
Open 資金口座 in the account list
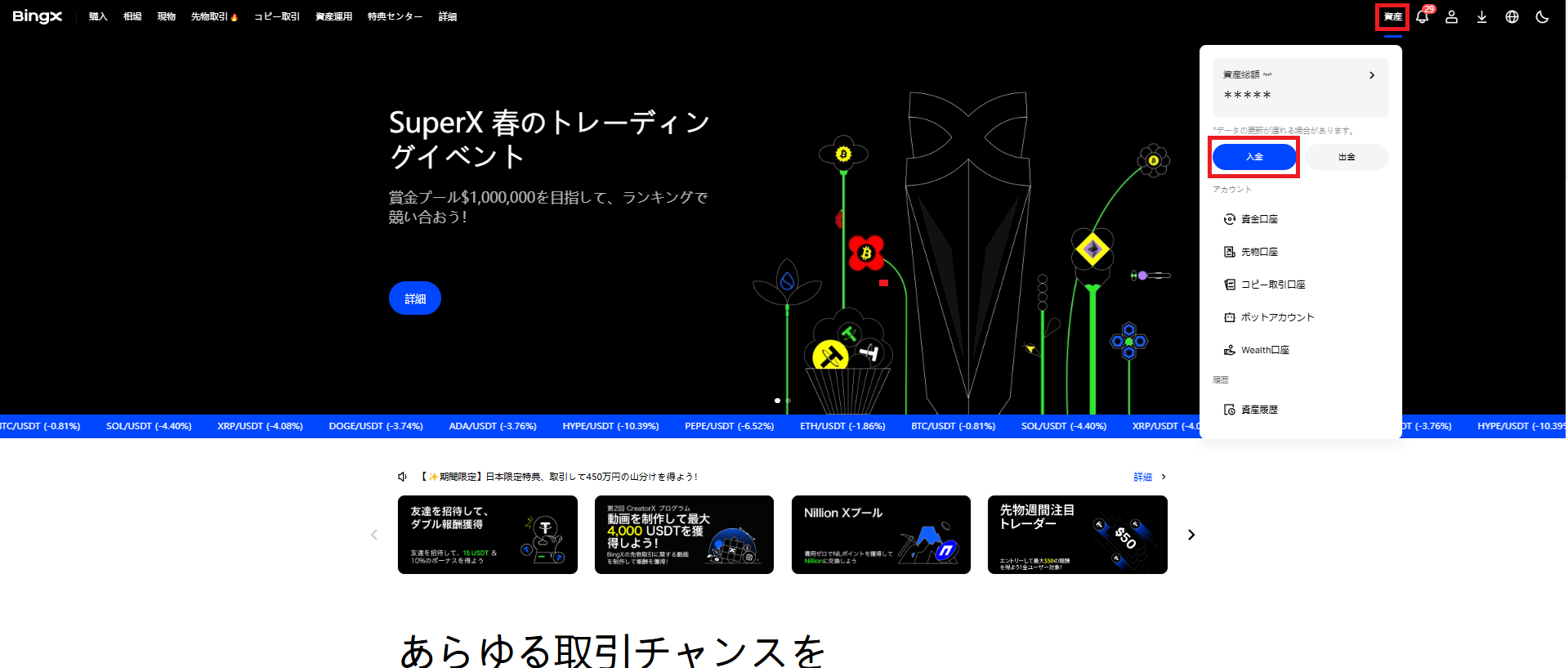[1258, 219]
